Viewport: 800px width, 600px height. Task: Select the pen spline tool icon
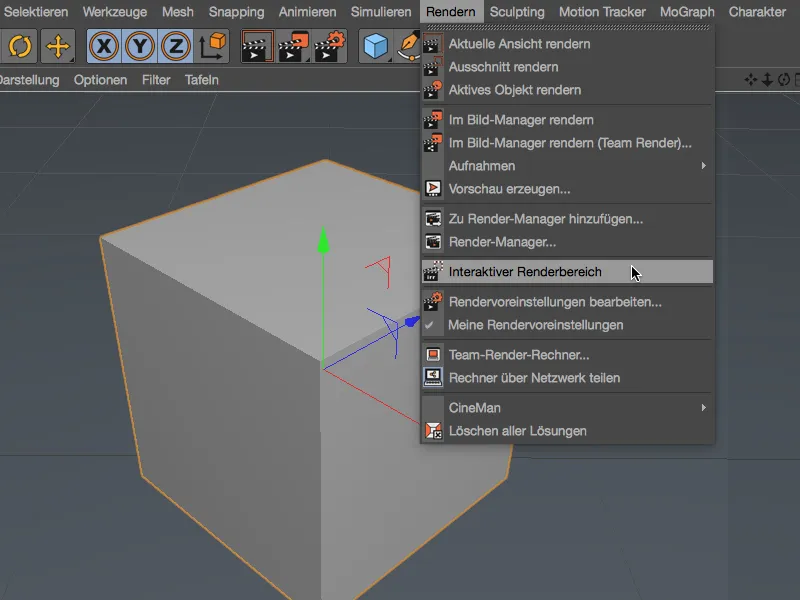(x=408, y=46)
